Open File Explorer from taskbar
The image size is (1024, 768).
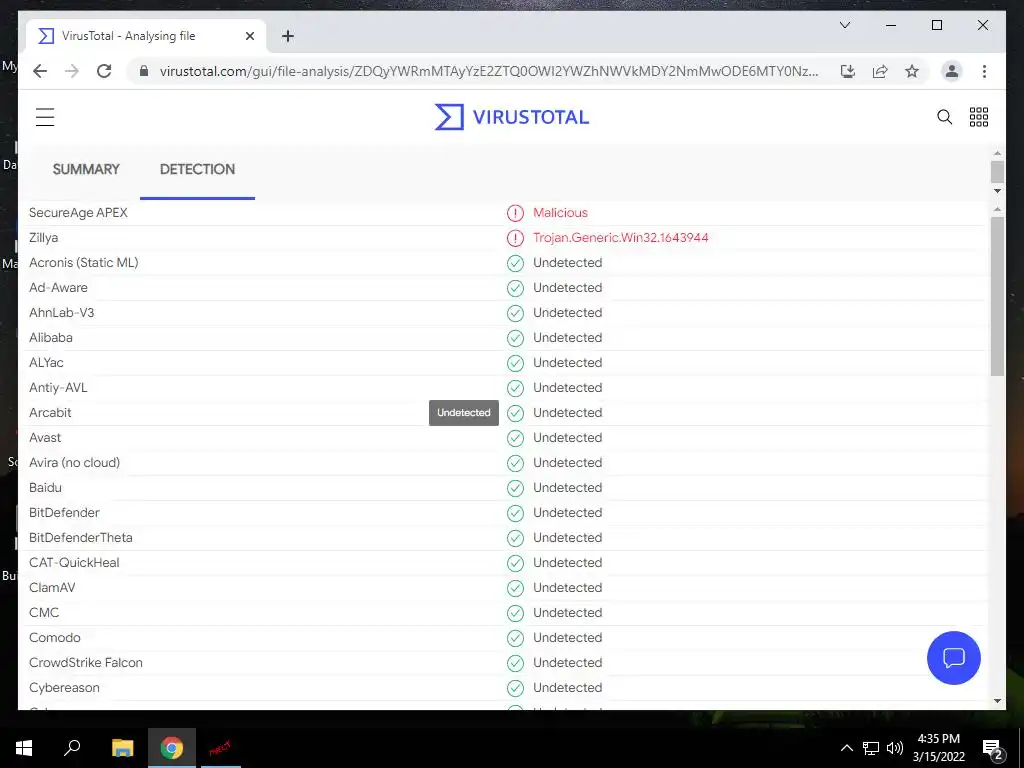[122, 748]
